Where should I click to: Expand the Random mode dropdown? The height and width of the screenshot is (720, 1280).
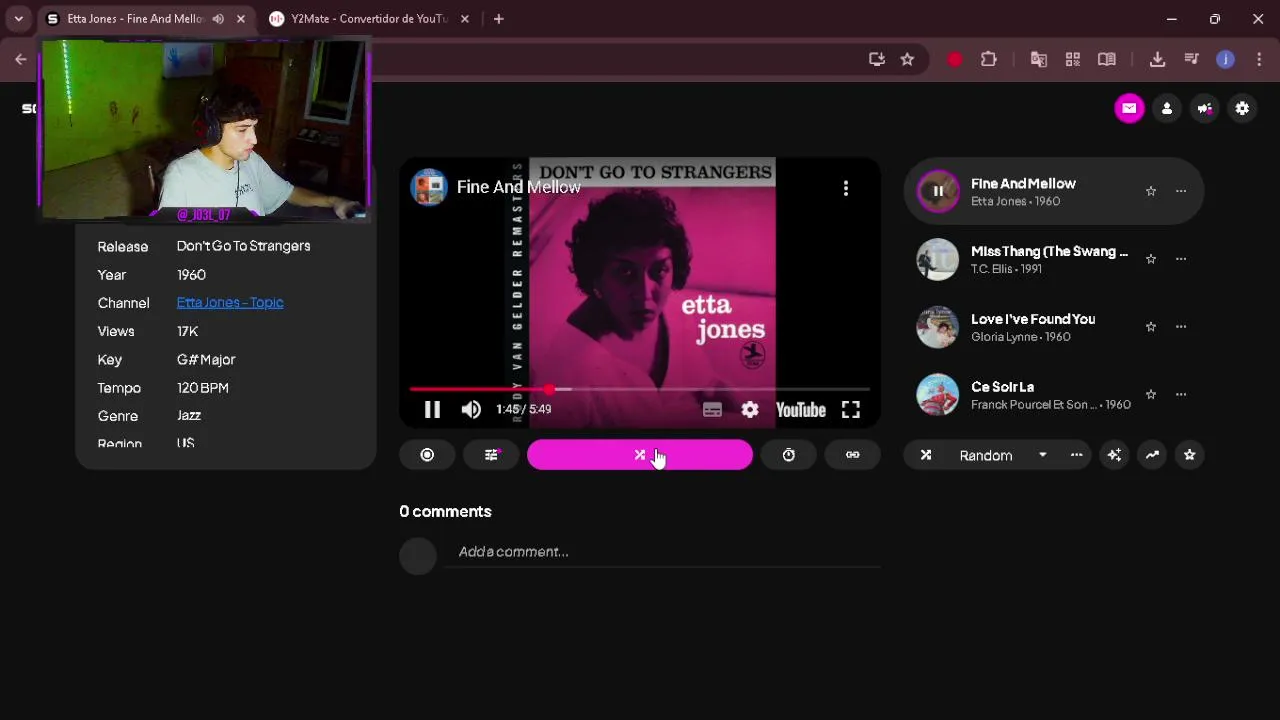click(x=1042, y=455)
